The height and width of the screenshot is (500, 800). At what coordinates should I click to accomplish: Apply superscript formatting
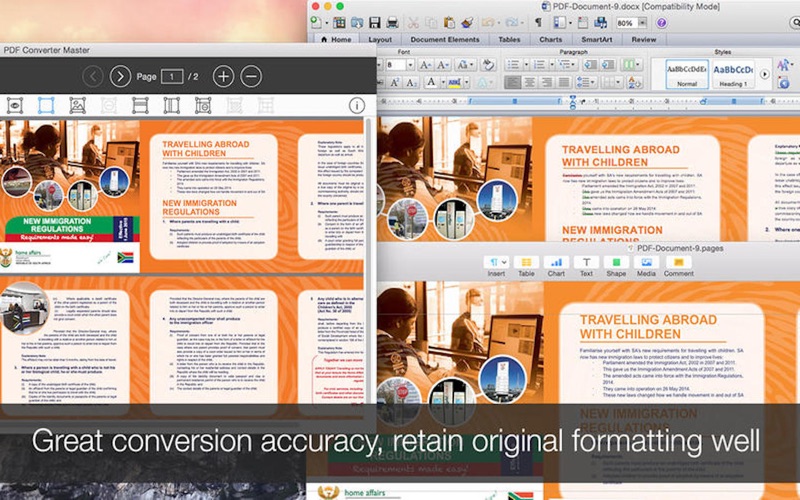pos(395,82)
